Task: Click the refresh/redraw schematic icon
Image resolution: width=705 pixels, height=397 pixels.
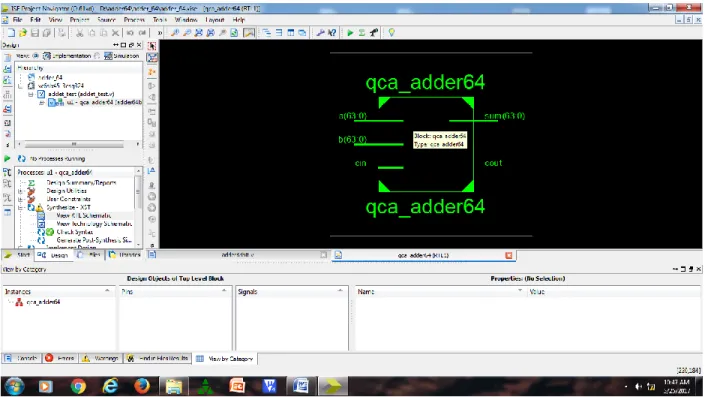Action: click(234, 32)
